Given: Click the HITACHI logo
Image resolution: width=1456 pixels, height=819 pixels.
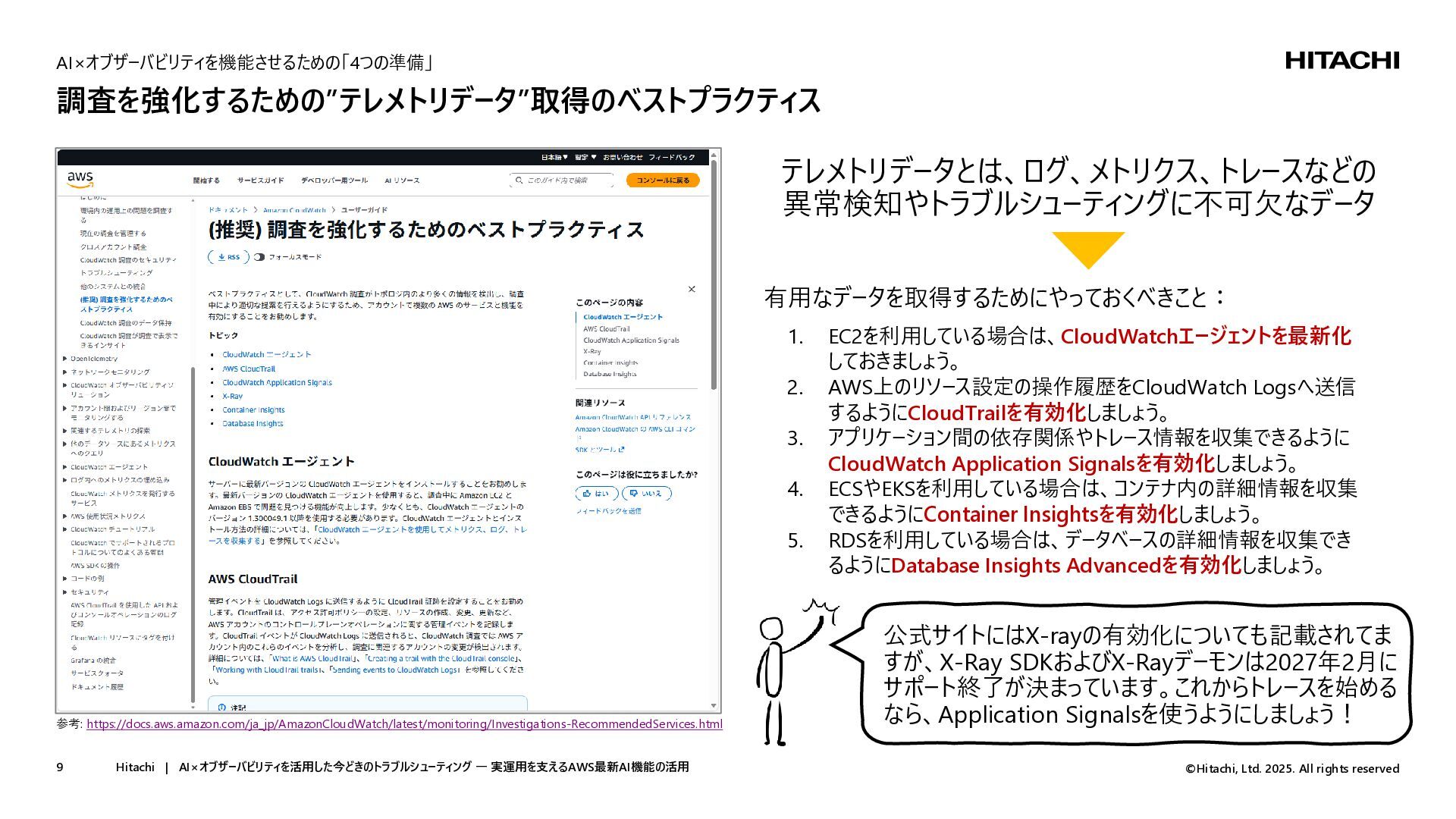Looking at the screenshot, I should point(1341,61).
